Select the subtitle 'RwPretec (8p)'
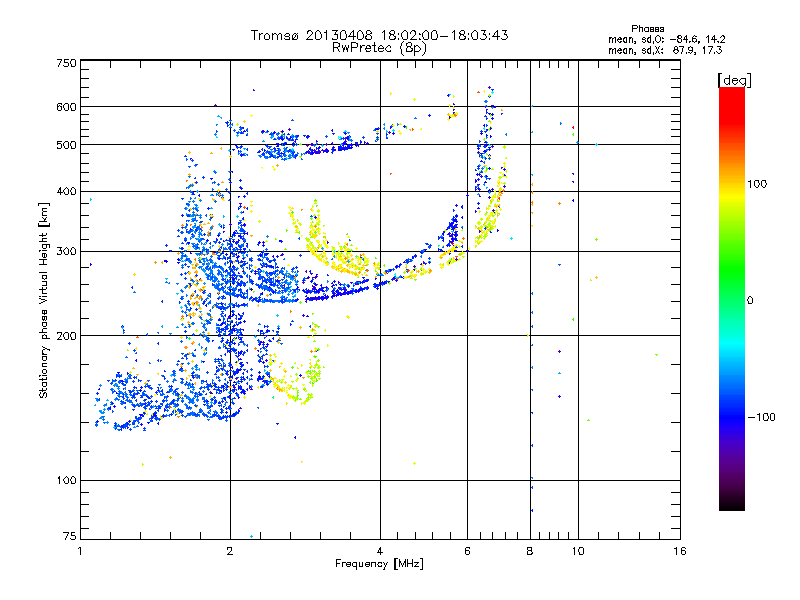Screen dimensions: 800x600 tap(379, 48)
